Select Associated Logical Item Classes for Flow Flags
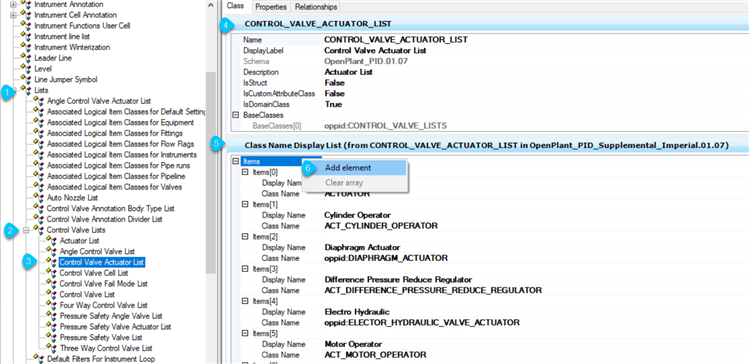 120,144
